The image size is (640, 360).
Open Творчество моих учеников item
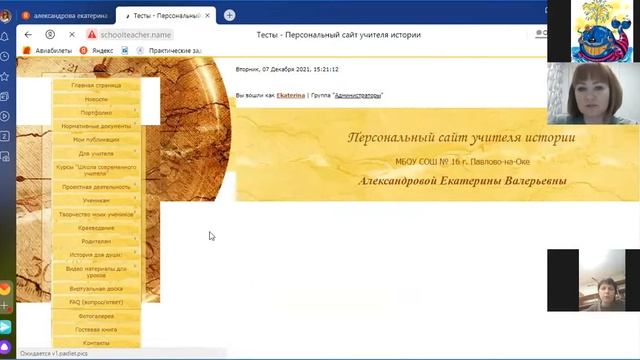96,214
